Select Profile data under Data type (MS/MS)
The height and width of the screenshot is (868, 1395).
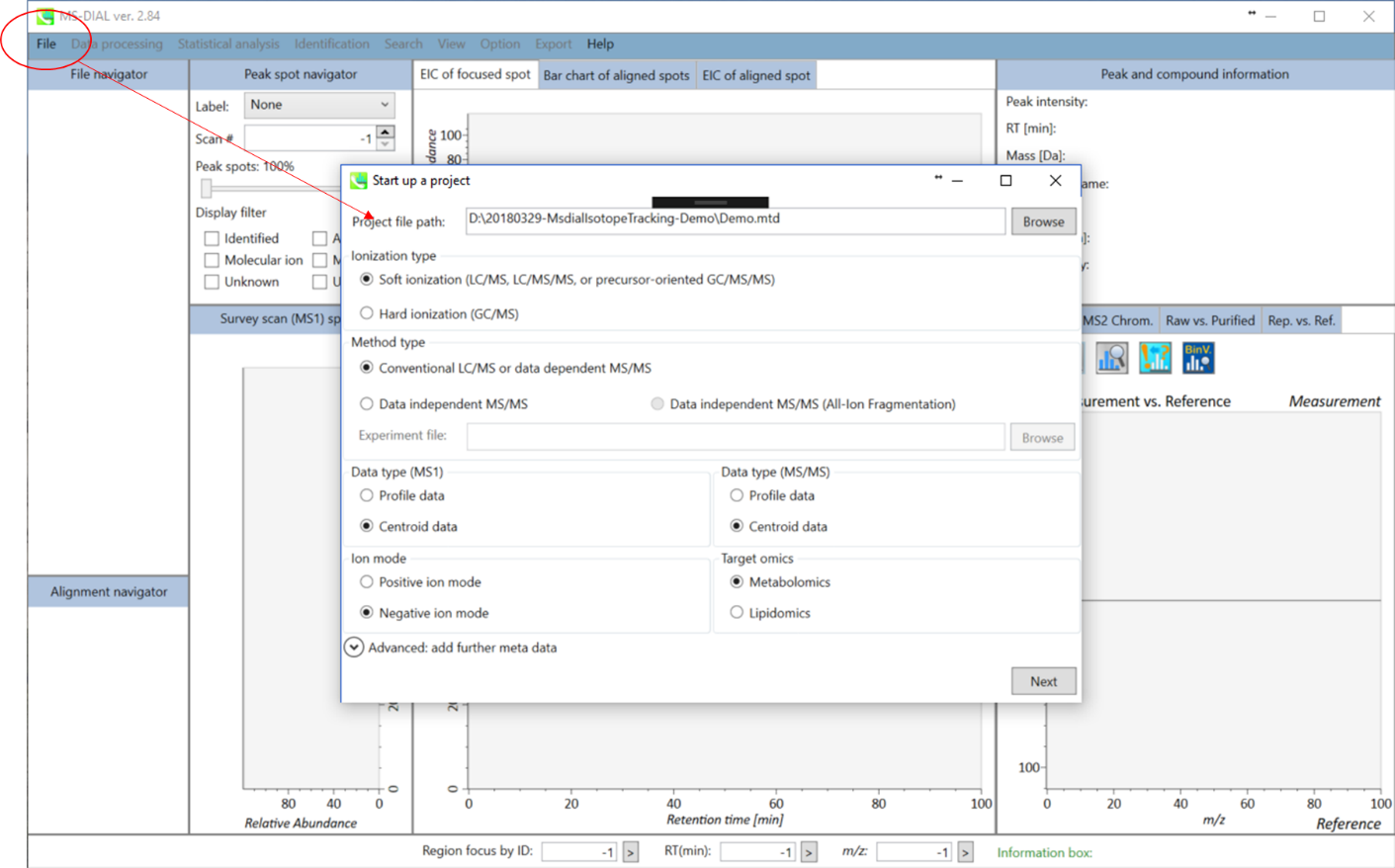[737, 495]
